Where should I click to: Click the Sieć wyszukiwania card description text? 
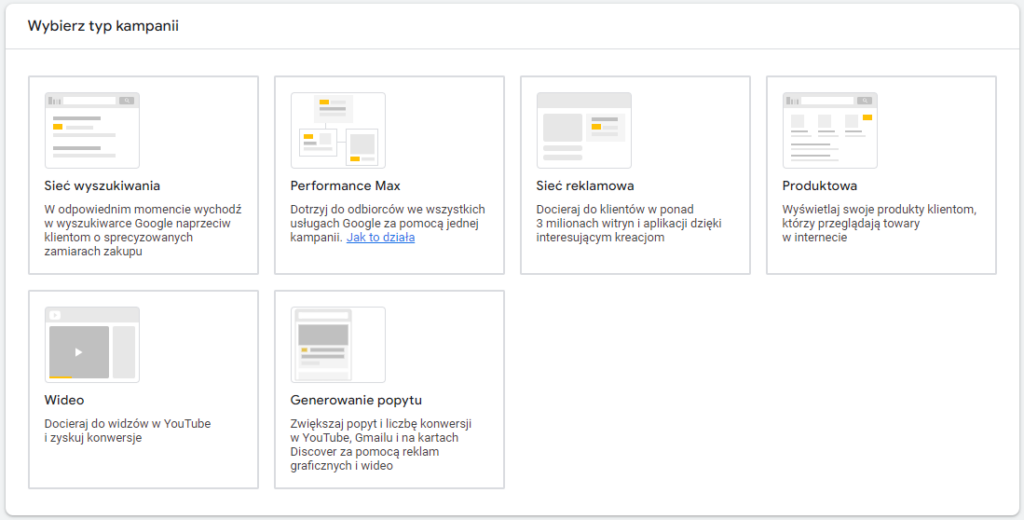143,230
